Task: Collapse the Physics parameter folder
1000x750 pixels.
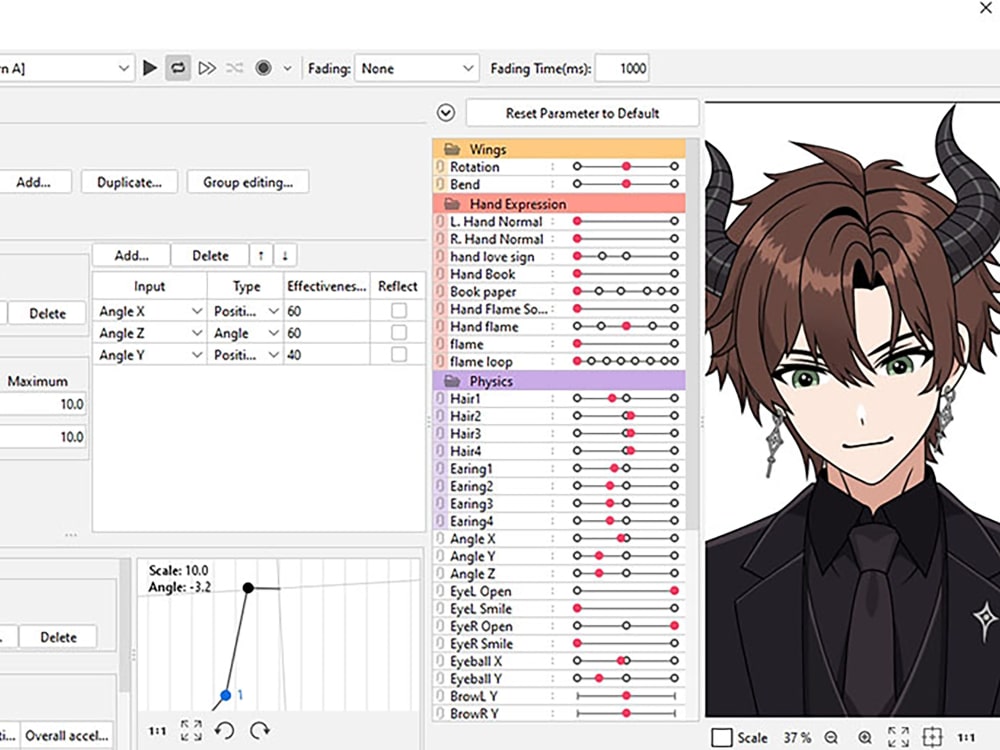Action: tap(452, 381)
